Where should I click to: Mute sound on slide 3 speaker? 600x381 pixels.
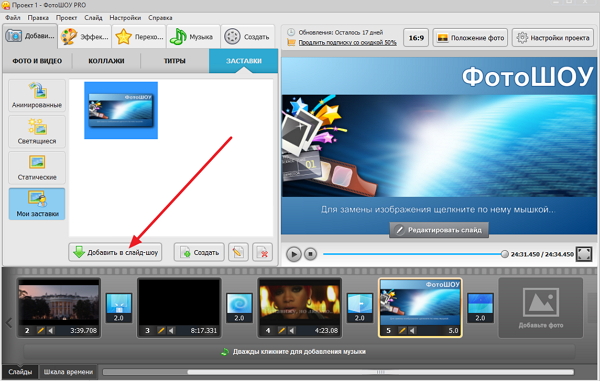tap(171, 331)
